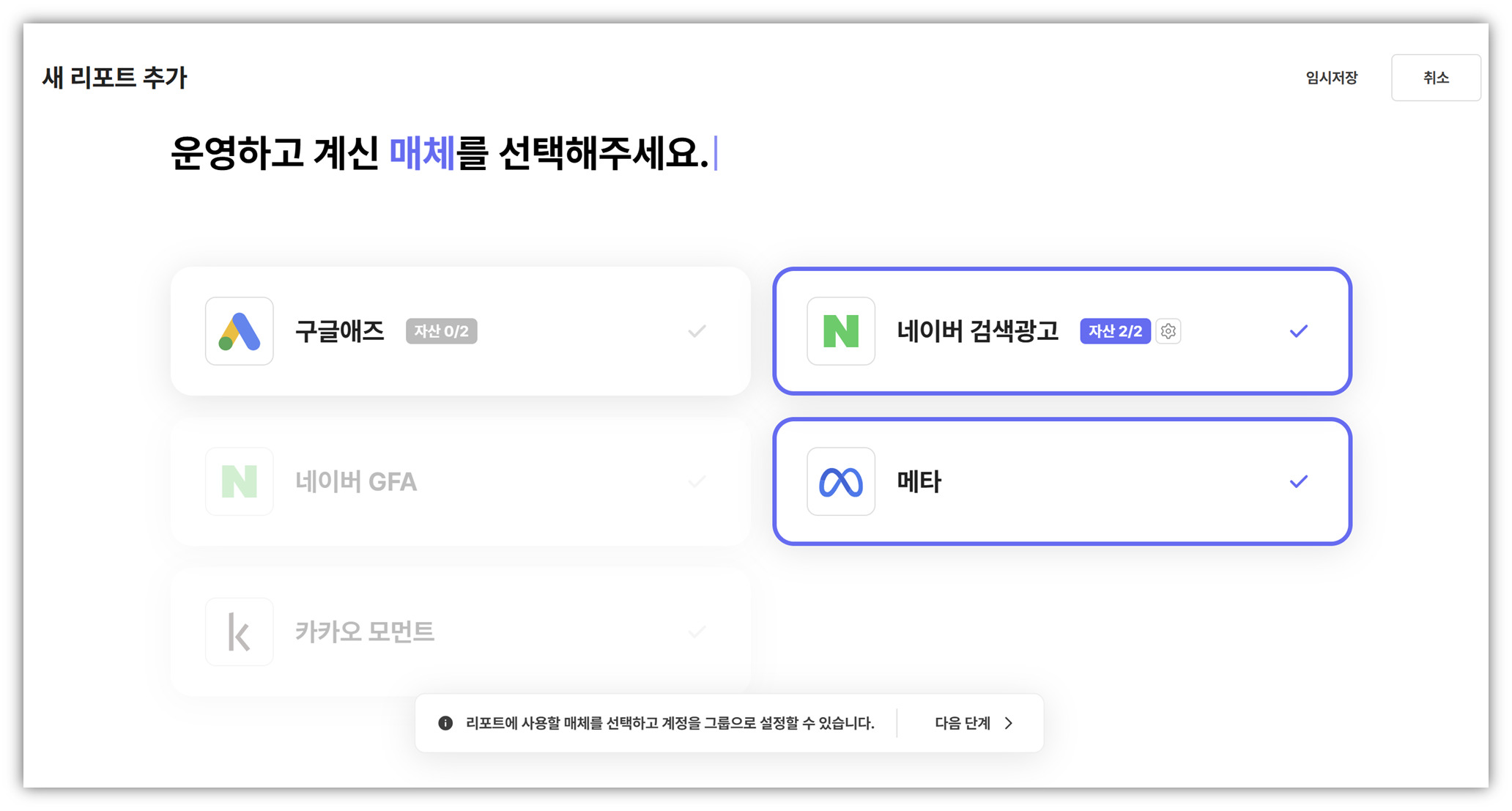Click the 임시저장 button

pyautogui.click(x=1331, y=78)
